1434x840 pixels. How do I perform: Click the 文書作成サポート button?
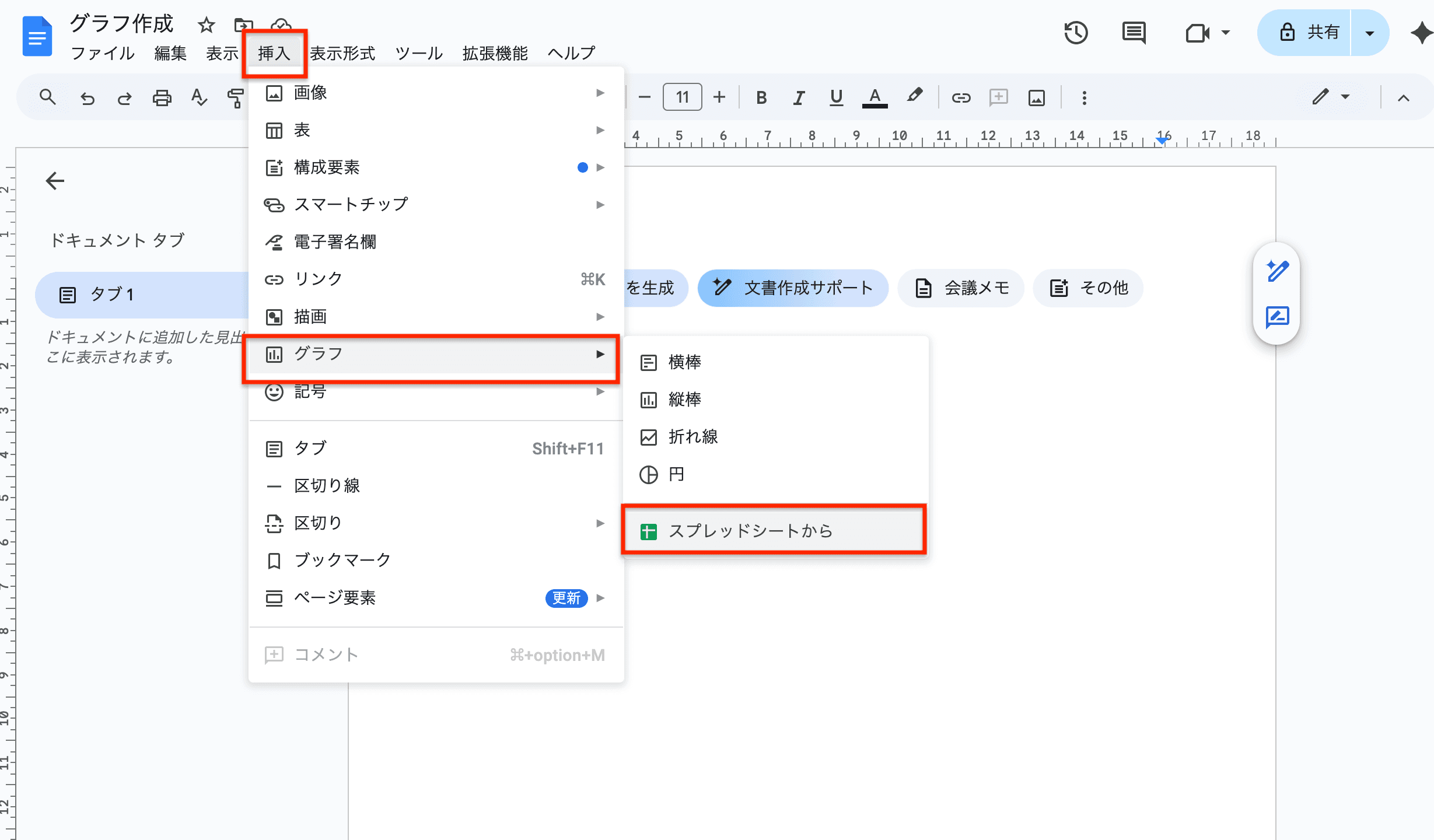(x=793, y=288)
